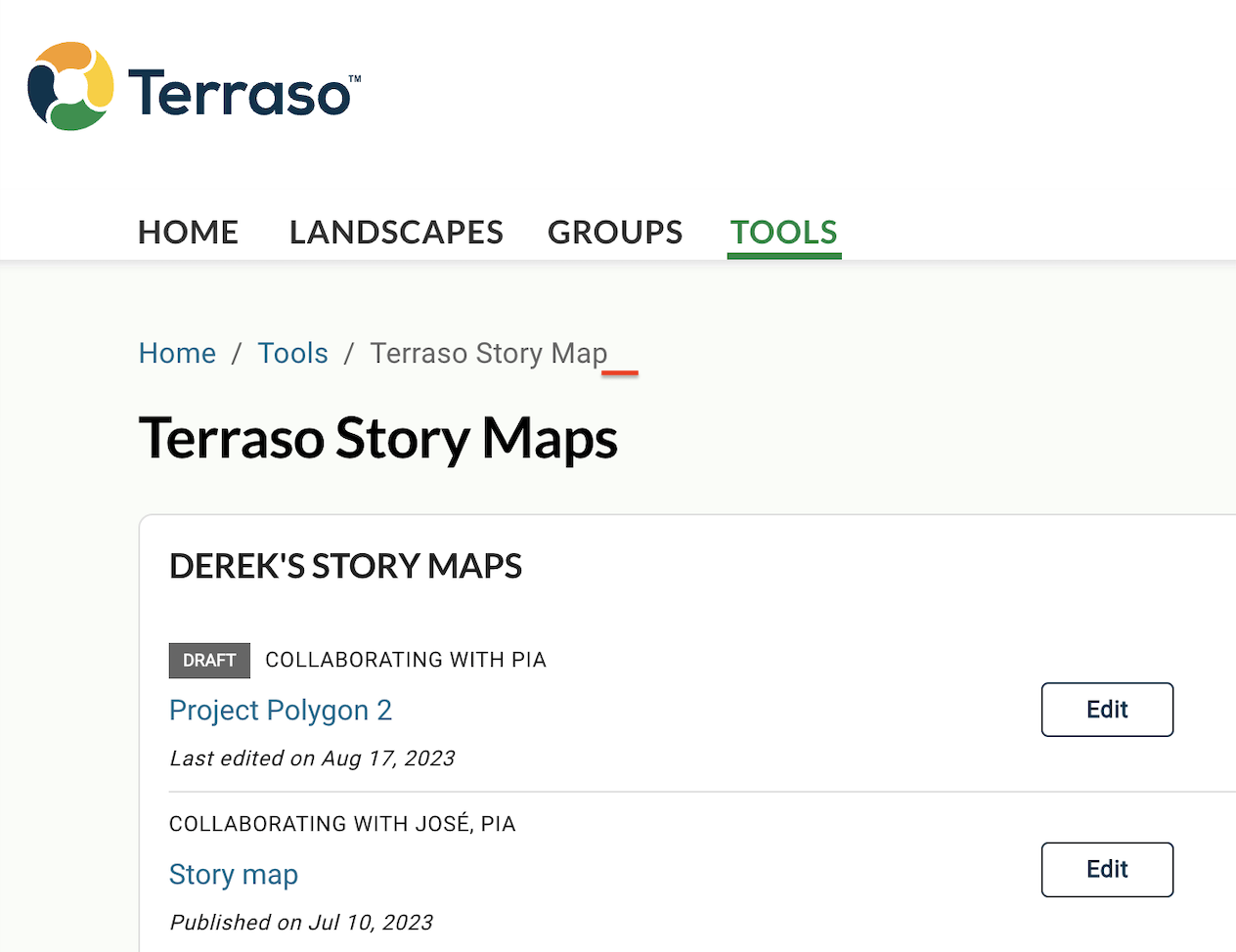
Task: Open the GROUPS navigation item
Action: click(x=615, y=232)
